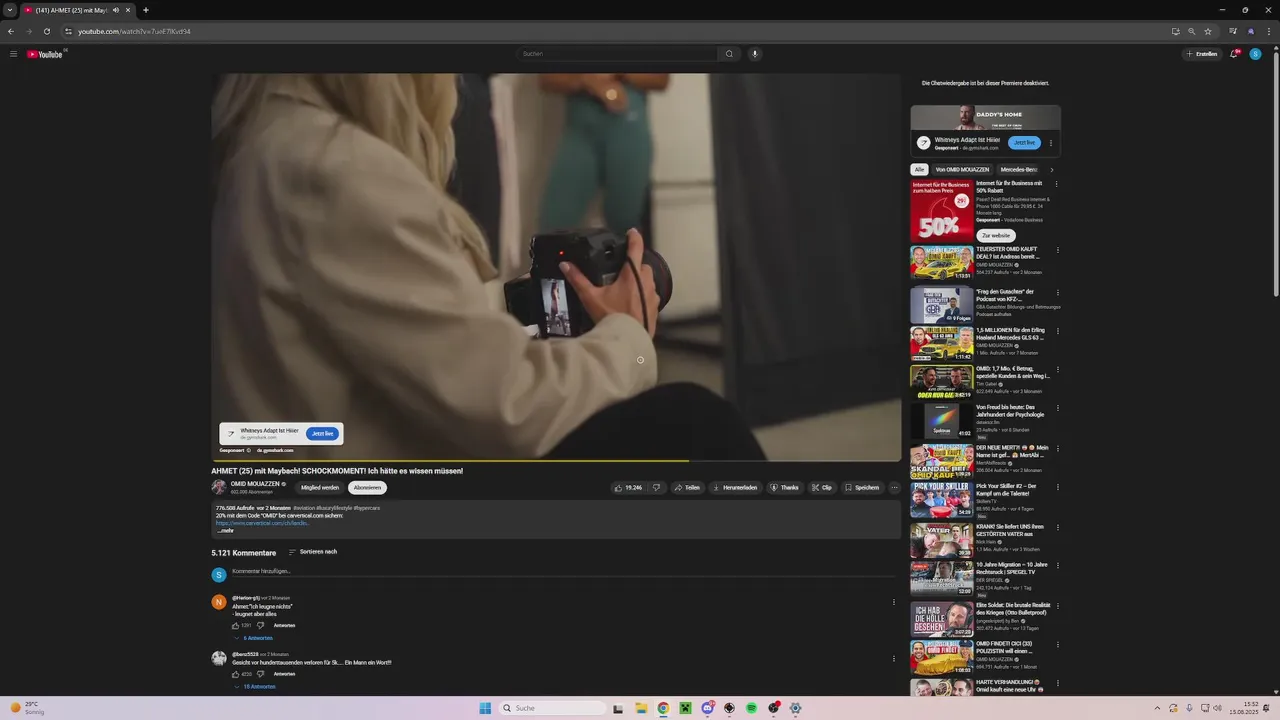The height and width of the screenshot is (720, 1280).
Task: Open YouTube notifications bell
Action: click(1234, 54)
